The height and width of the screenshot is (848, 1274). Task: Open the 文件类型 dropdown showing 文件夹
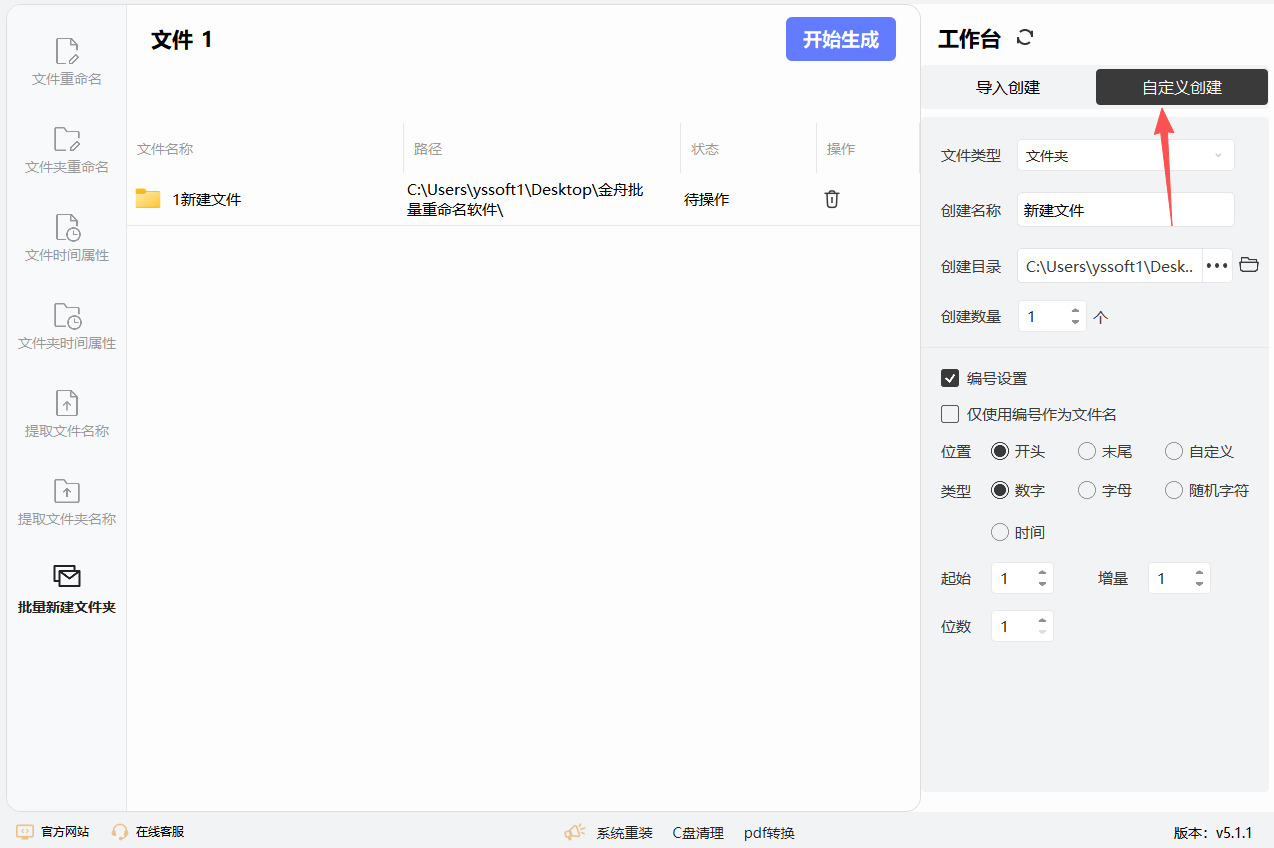(x=1126, y=155)
